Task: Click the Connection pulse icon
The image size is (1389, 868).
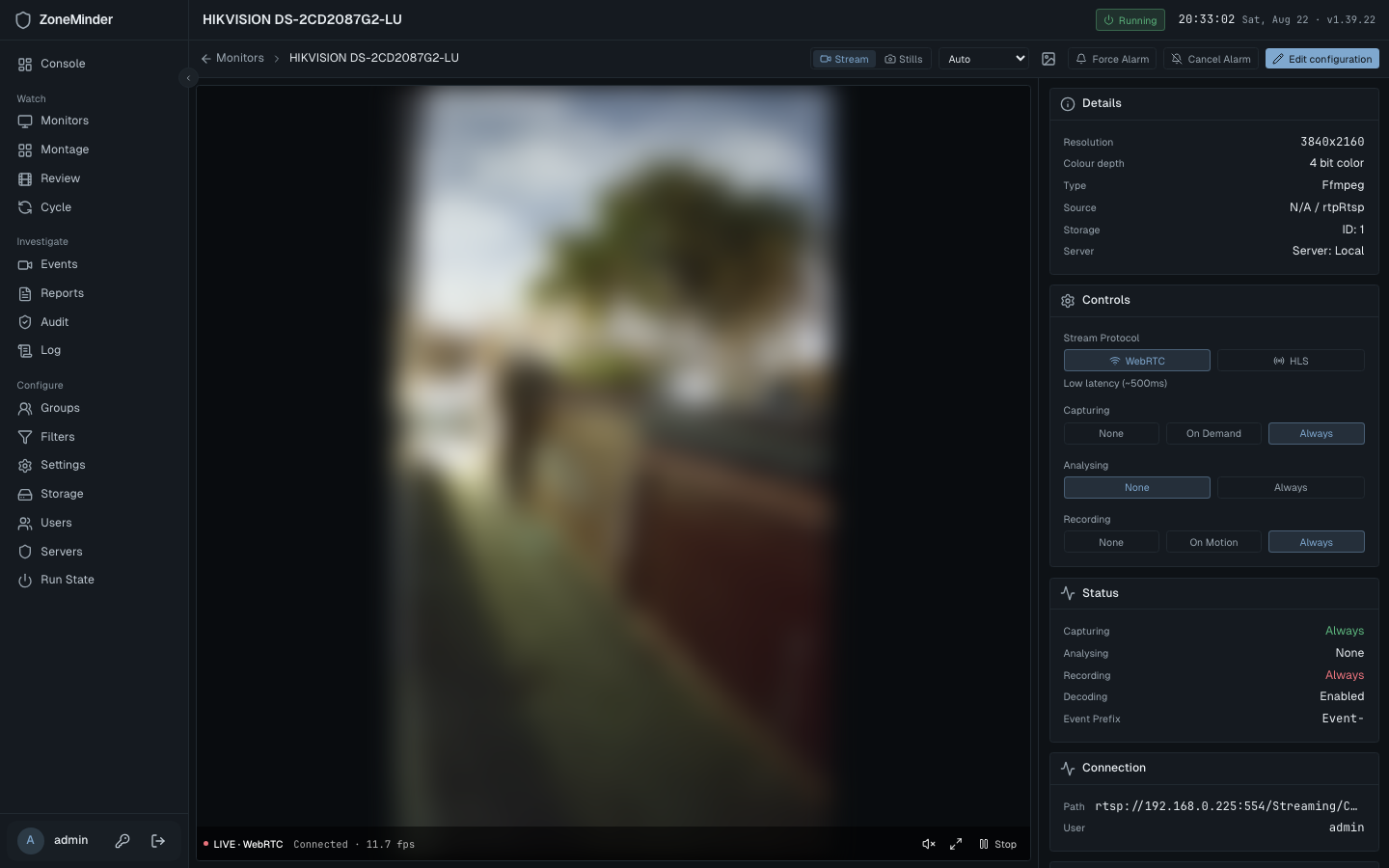Action: click(1068, 768)
